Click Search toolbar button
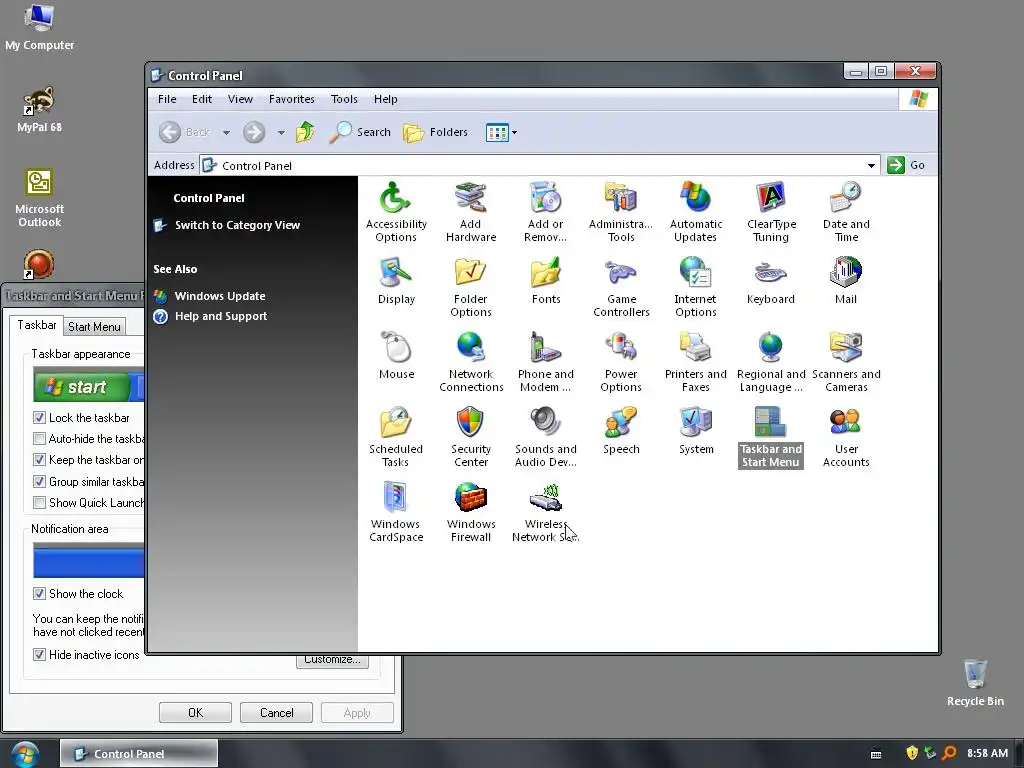 (x=360, y=133)
